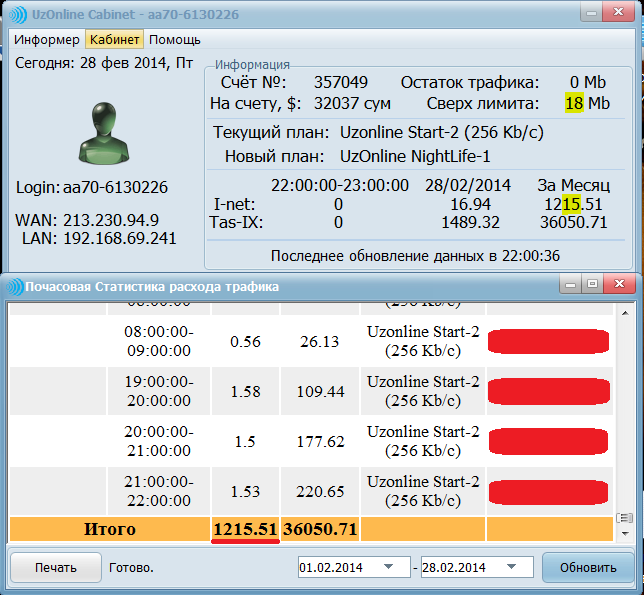Open the end date 28.02.2014 dropdown
This screenshot has height=595, width=644.
pos(511,567)
